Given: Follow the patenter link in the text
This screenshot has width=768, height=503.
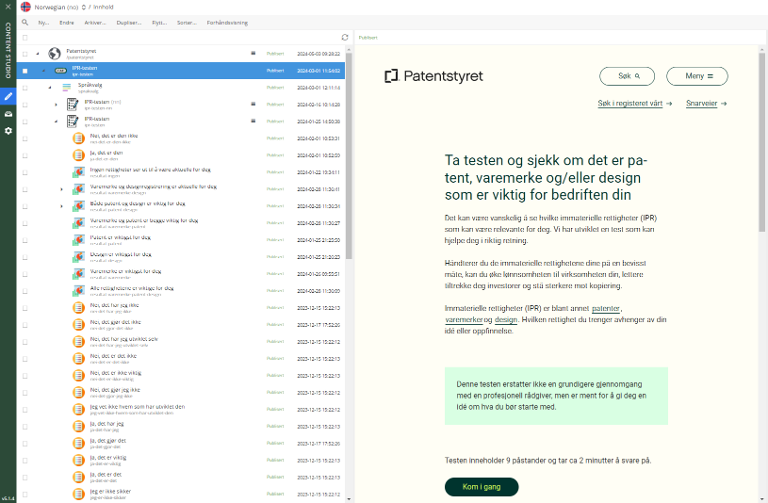Looking at the screenshot, I should (x=606, y=308).
